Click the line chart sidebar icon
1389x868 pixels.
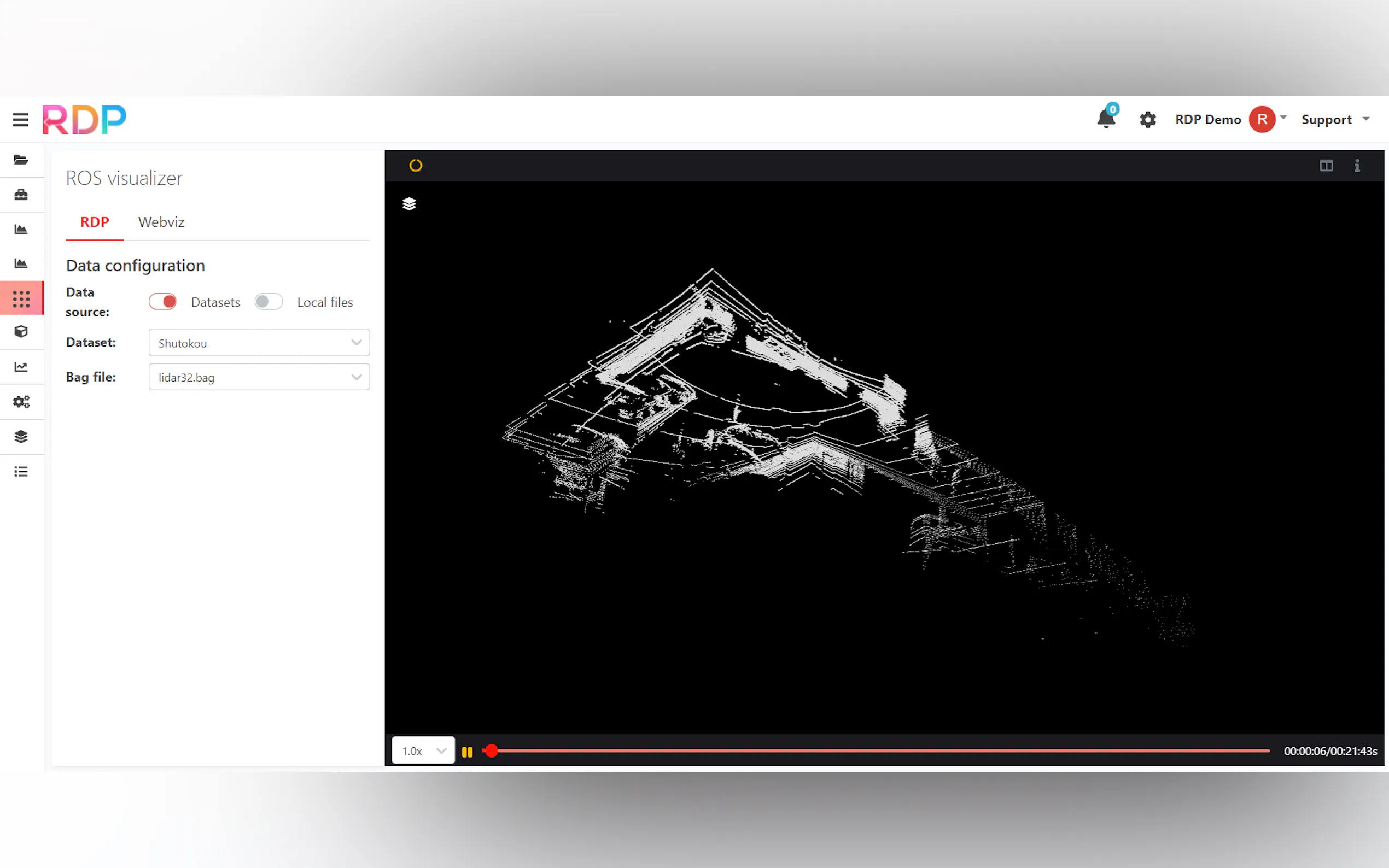pos(21,367)
